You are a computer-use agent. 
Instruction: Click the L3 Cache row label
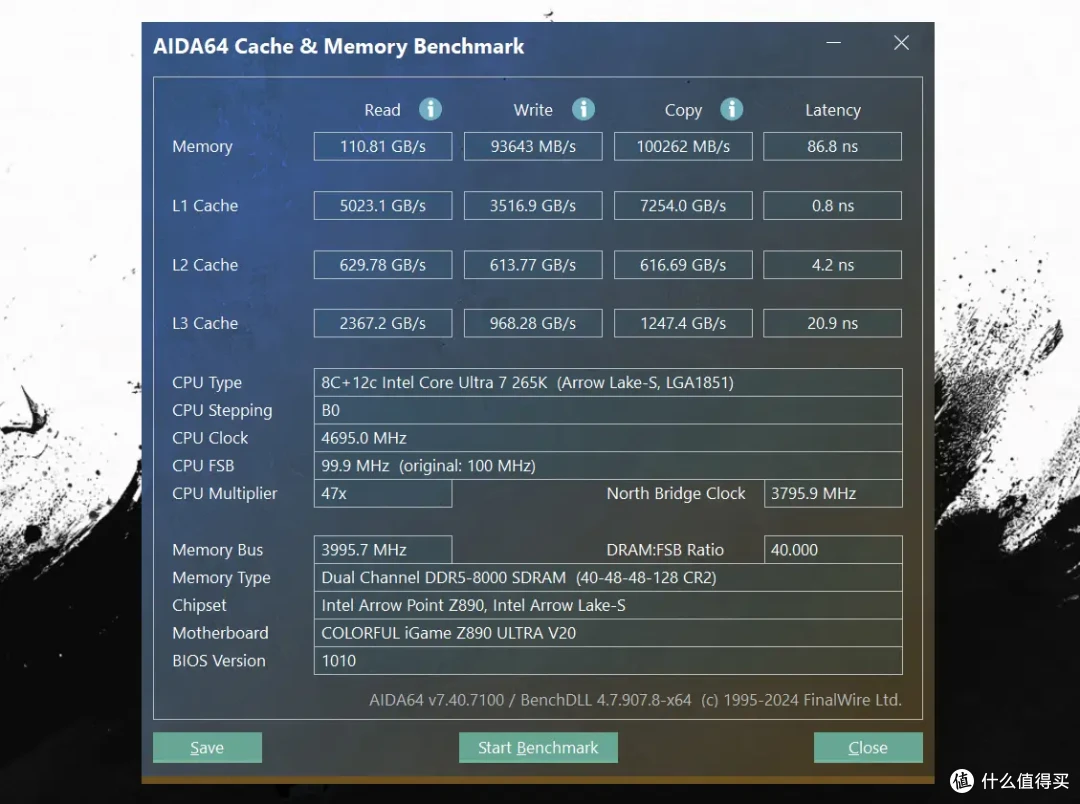[x=205, y=323]
